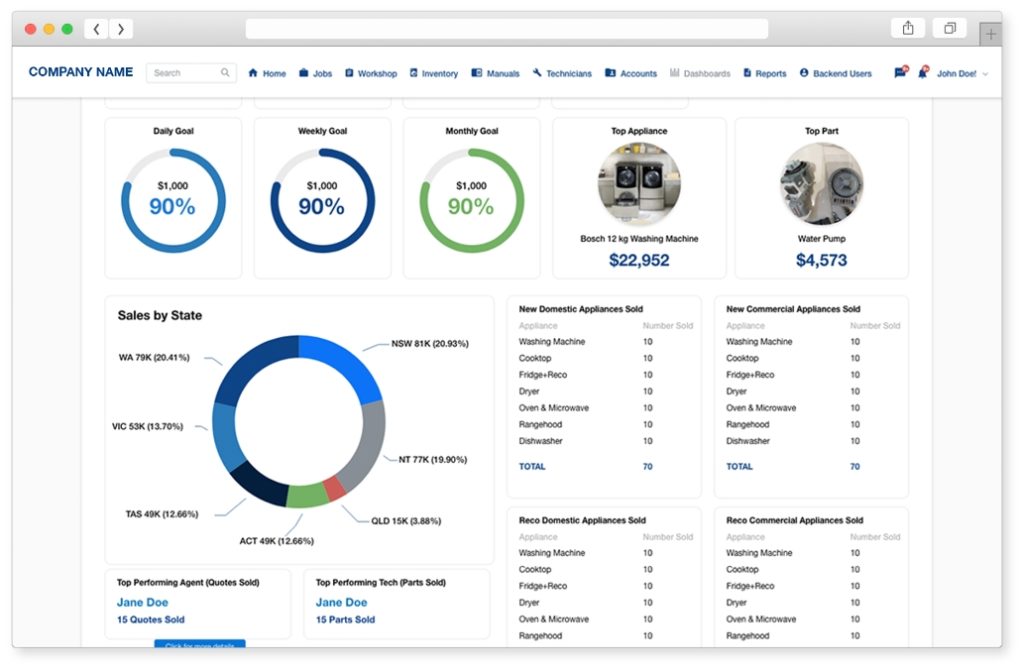Click the Technicians wrench icon

(x=536, y=72)
